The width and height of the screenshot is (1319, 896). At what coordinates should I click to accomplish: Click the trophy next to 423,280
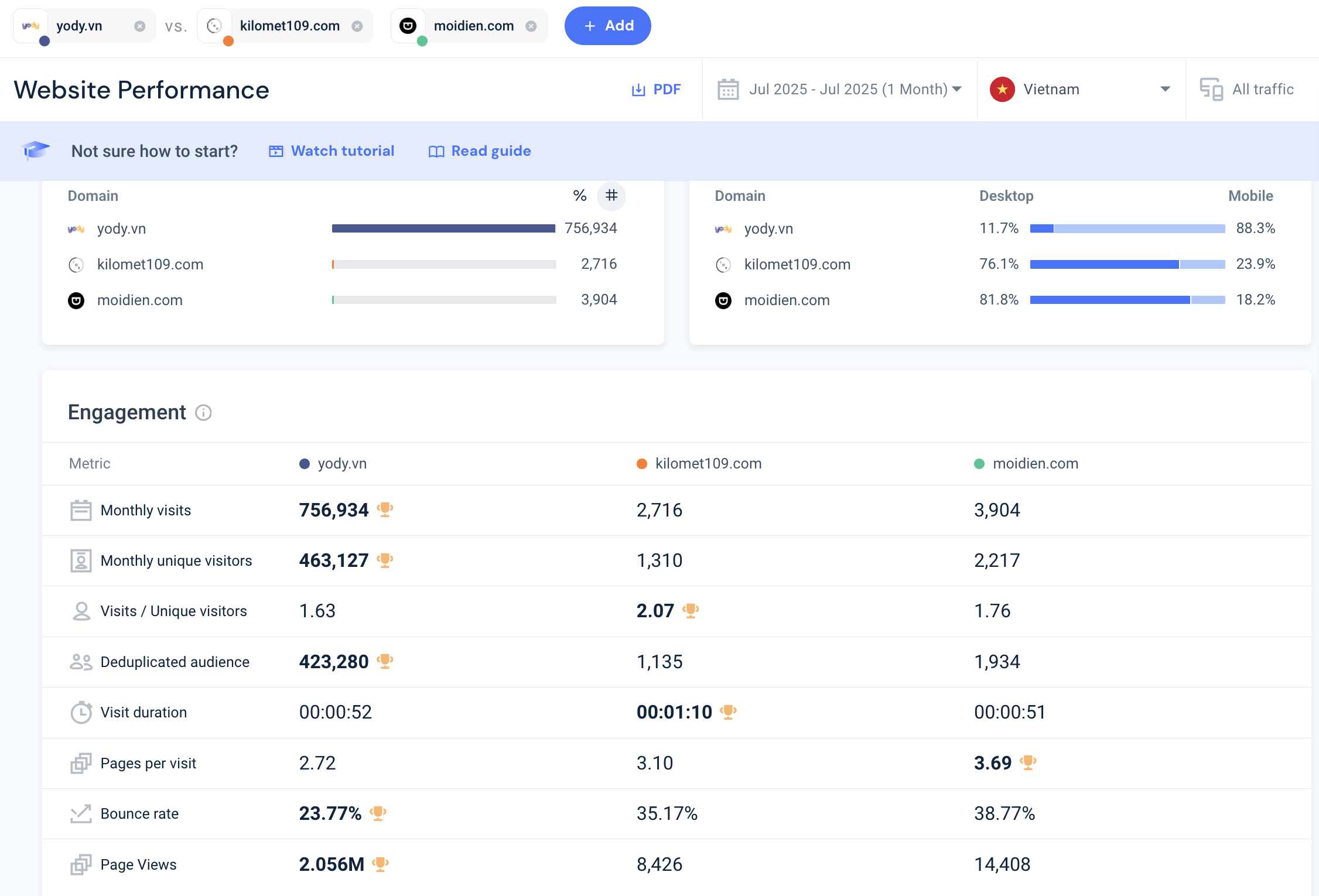coord(385,661)
